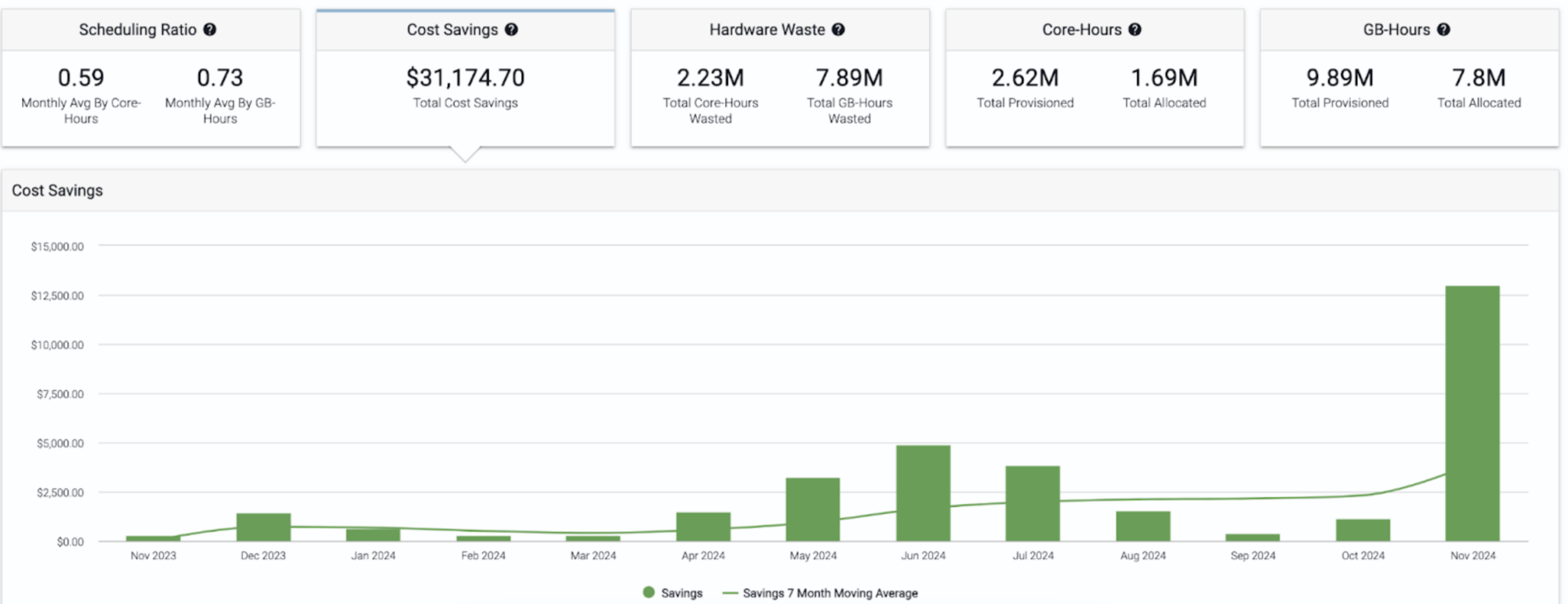1568x604 pixels.
Task: Click the Jul 2024 savings bar
Action: (1033, 504)
